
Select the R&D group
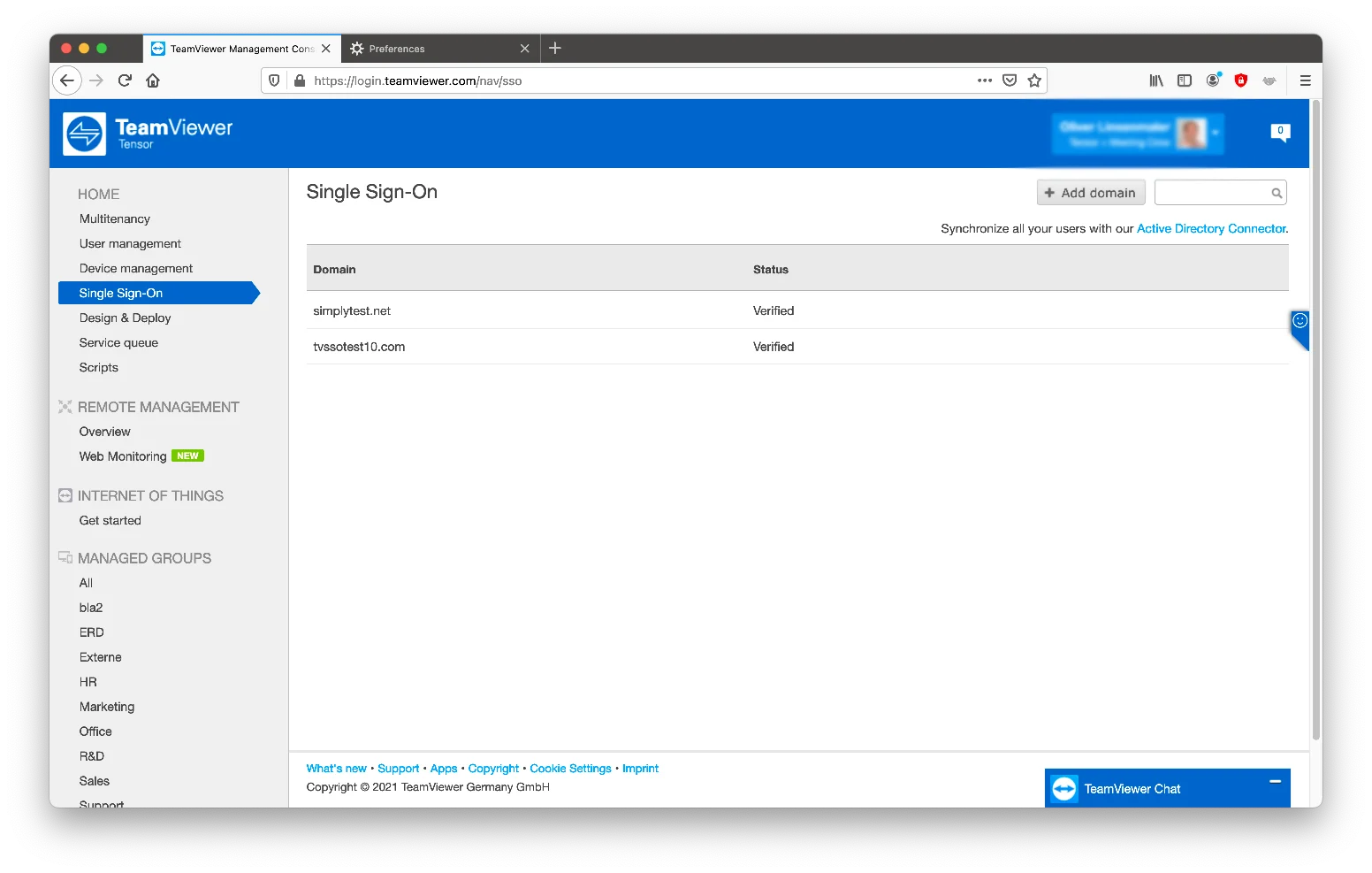(91, 756)
